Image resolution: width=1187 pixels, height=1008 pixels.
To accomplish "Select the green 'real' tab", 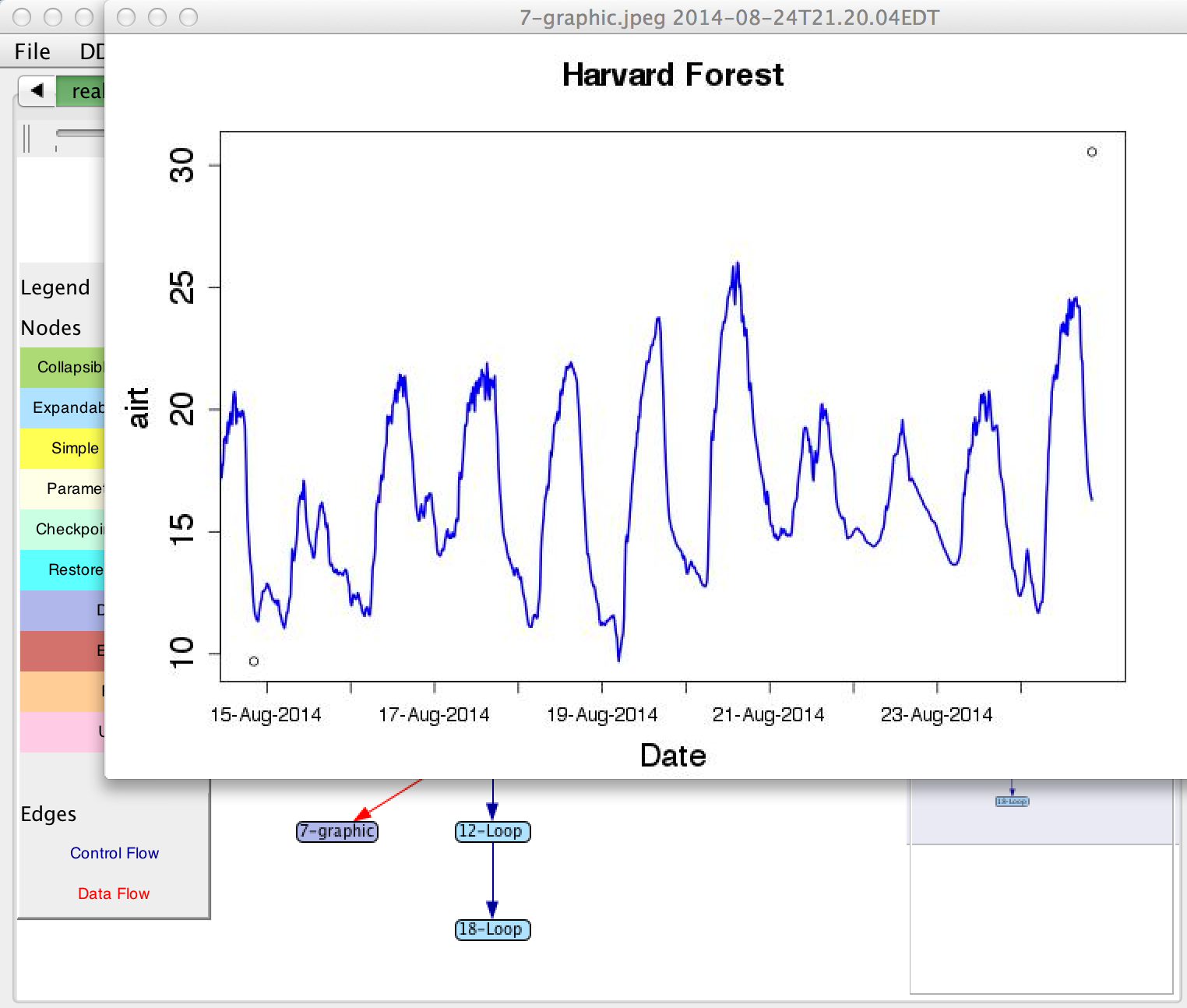I will click(80, 91).
